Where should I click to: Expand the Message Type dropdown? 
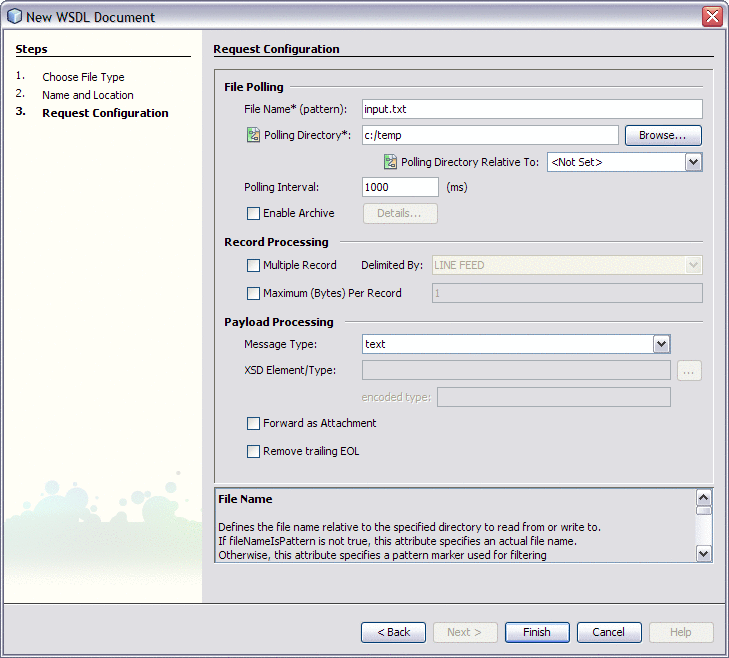tap(661, 344)
